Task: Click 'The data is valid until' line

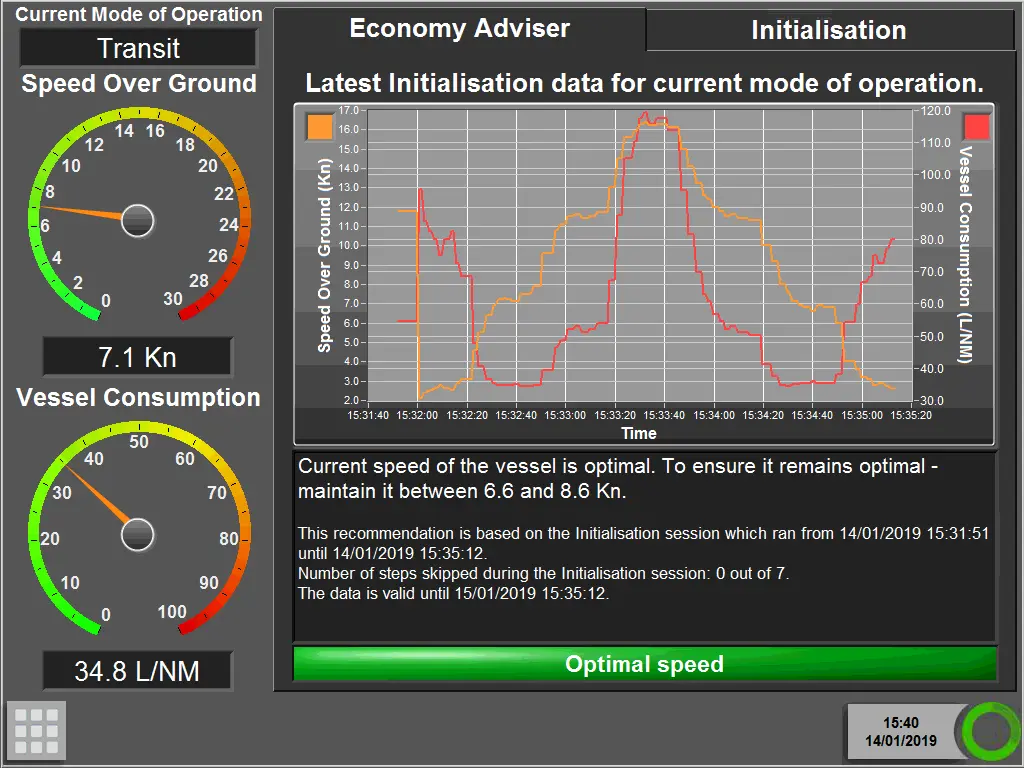Action: click(x=453, y=594)
